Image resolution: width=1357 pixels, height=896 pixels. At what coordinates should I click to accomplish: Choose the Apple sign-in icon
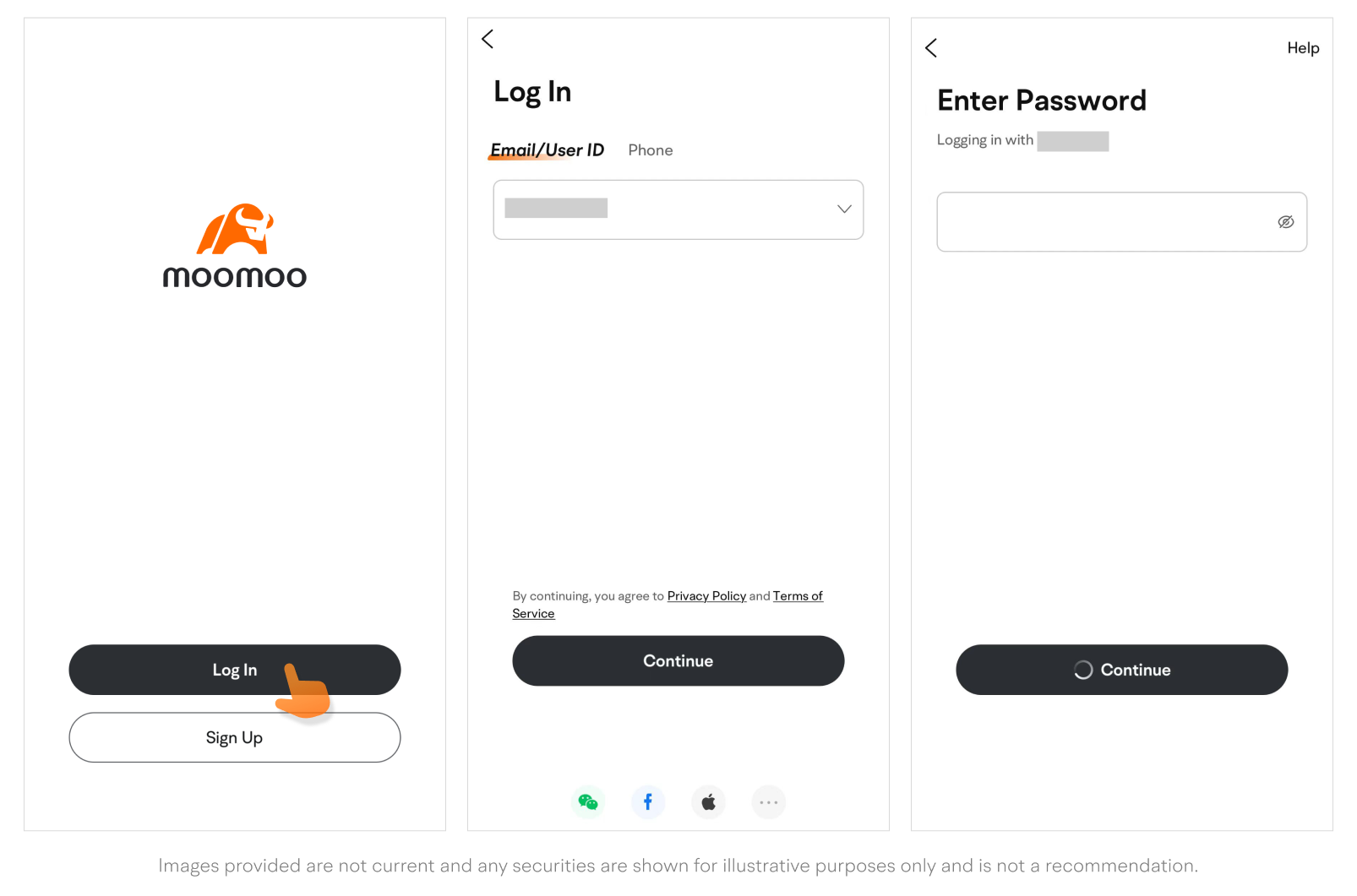click(x=708, y=802)
